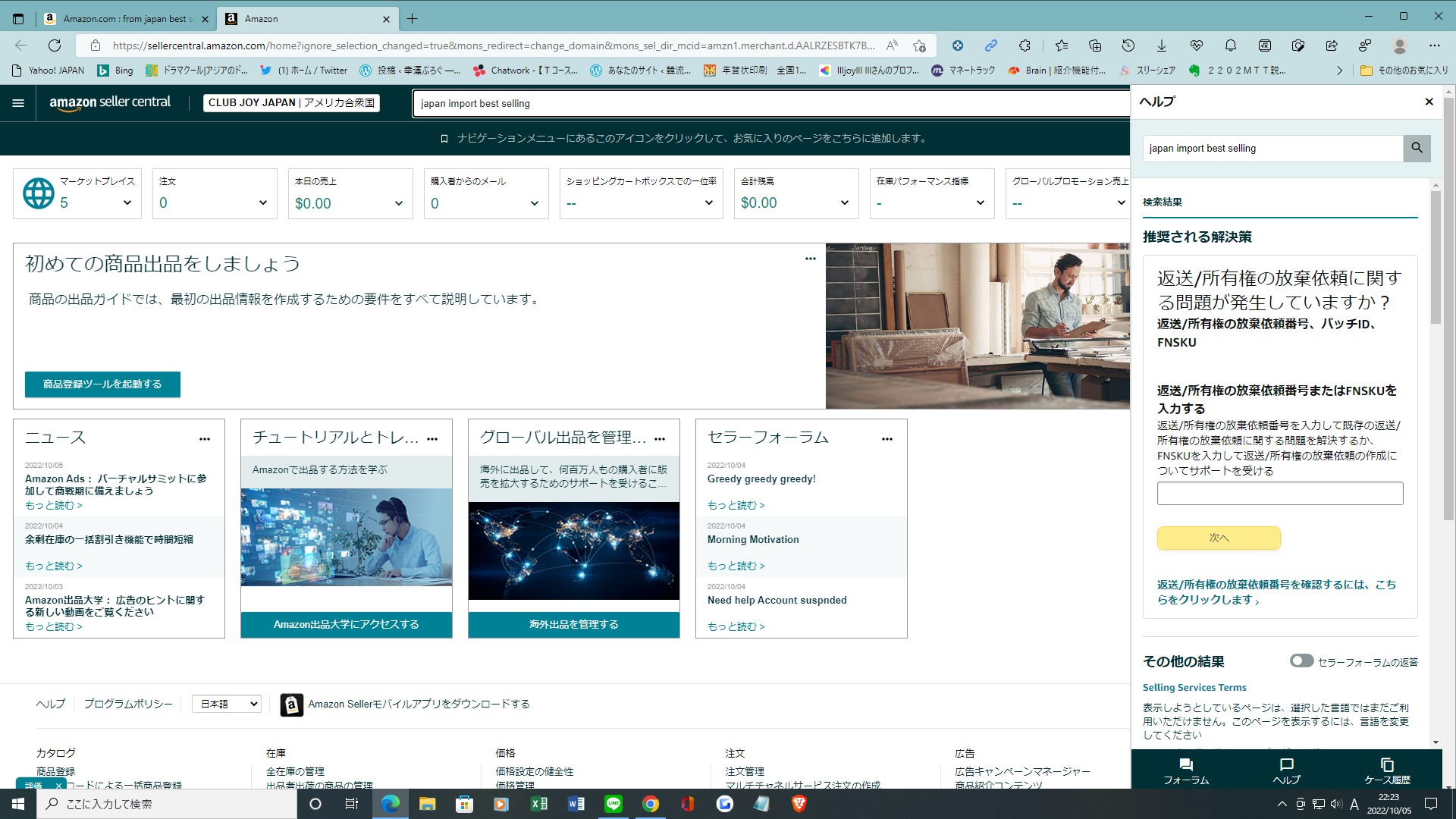The image size is (1456, 819).
Task: Open the Forum icon in the help footer
Action: click(1186, 770)
